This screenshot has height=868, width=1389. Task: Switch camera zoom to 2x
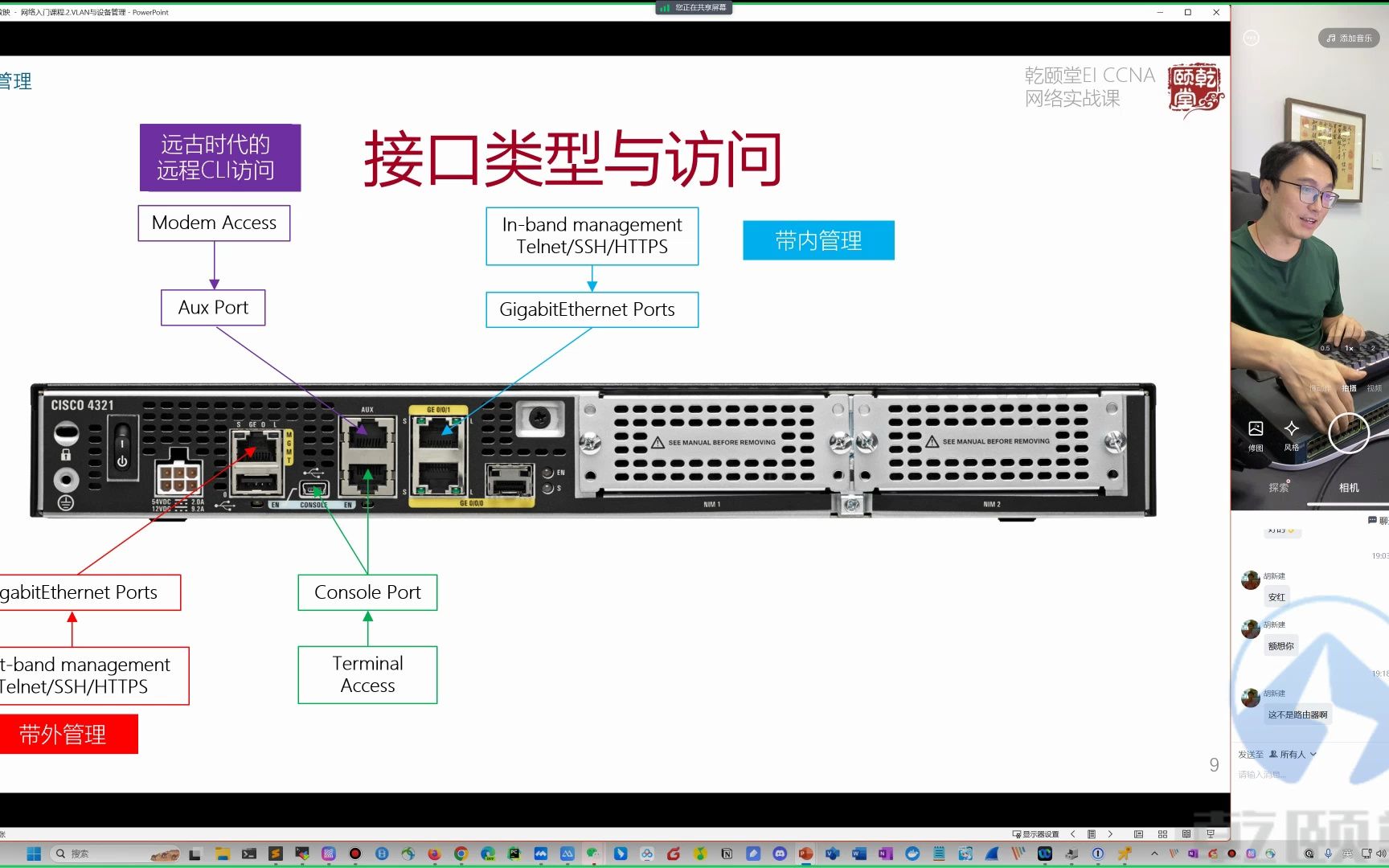coord(1373,348)
